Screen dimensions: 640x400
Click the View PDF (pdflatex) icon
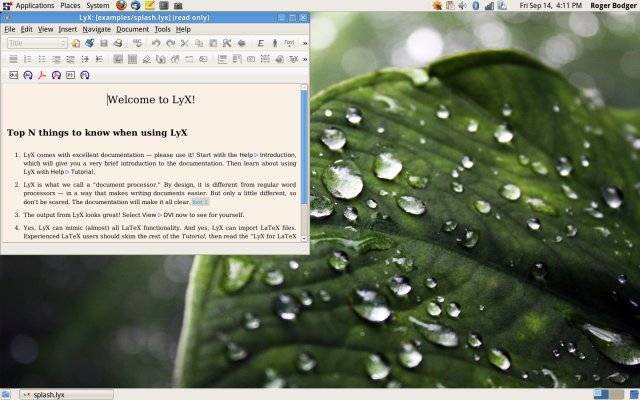42,75
